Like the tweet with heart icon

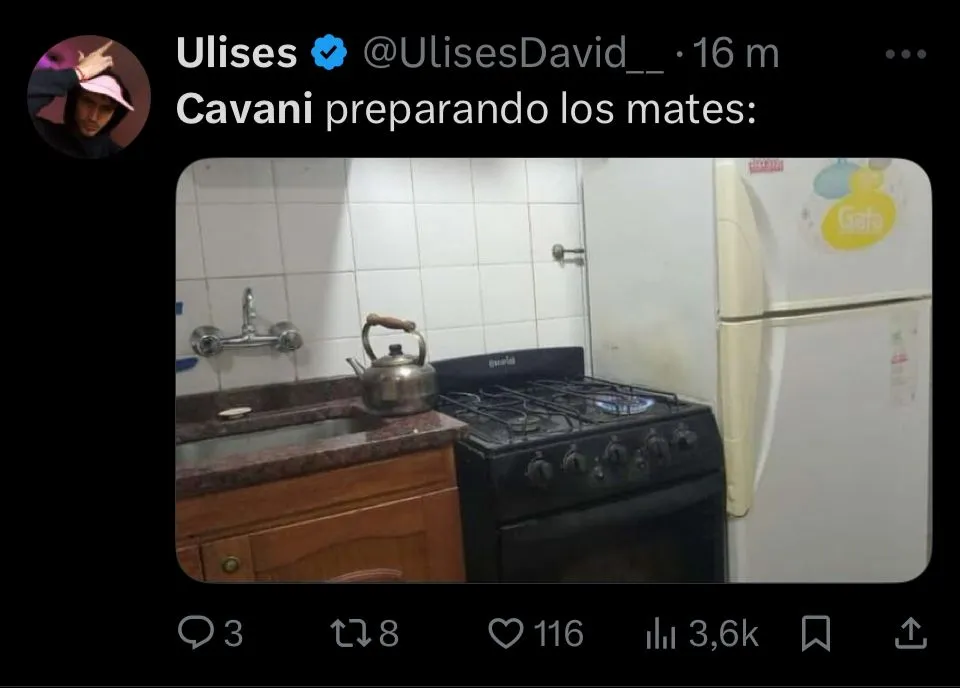point(506,633)
